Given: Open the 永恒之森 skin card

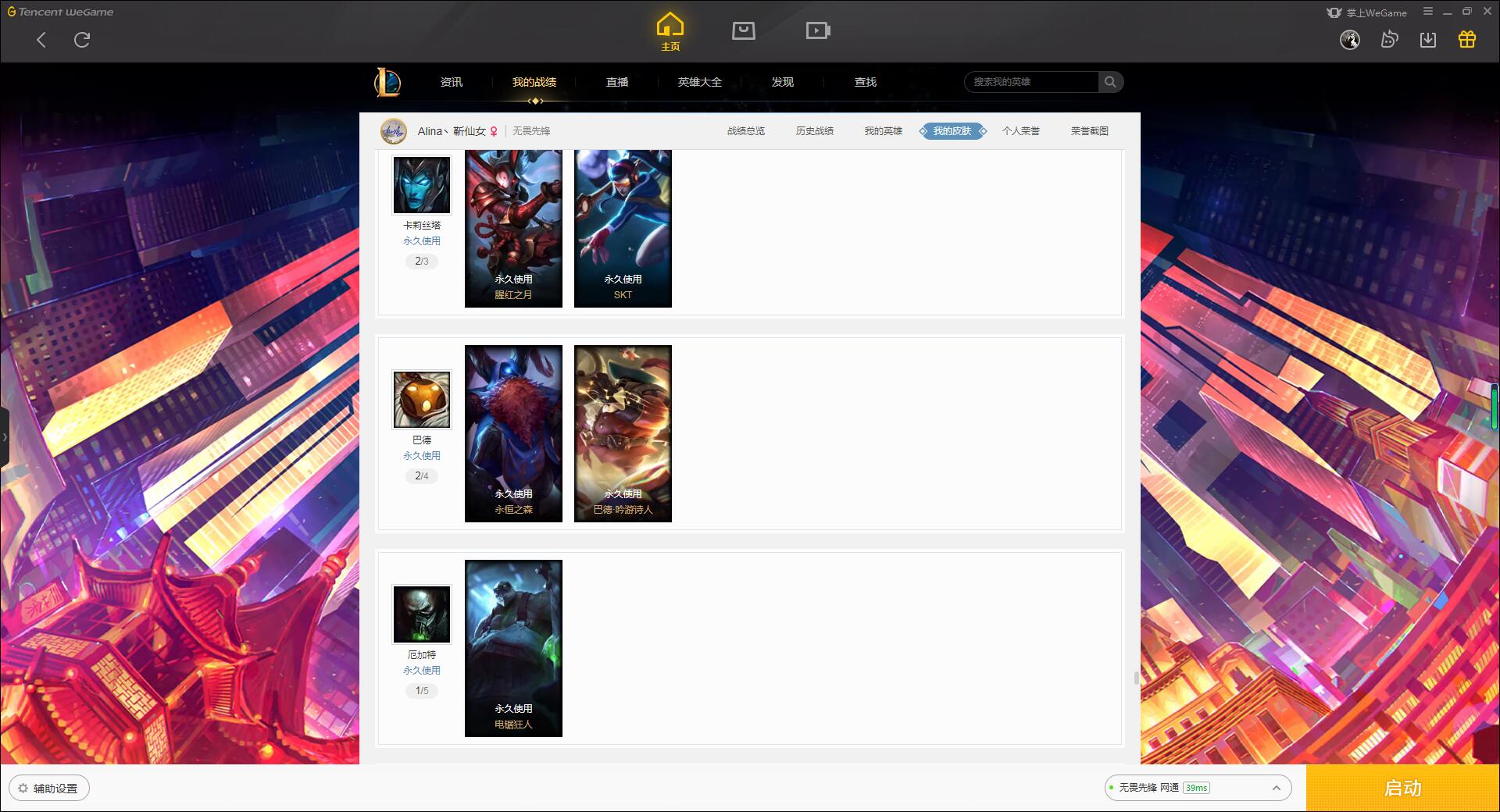Looking at the screenshot, I should tap(513, 433).
